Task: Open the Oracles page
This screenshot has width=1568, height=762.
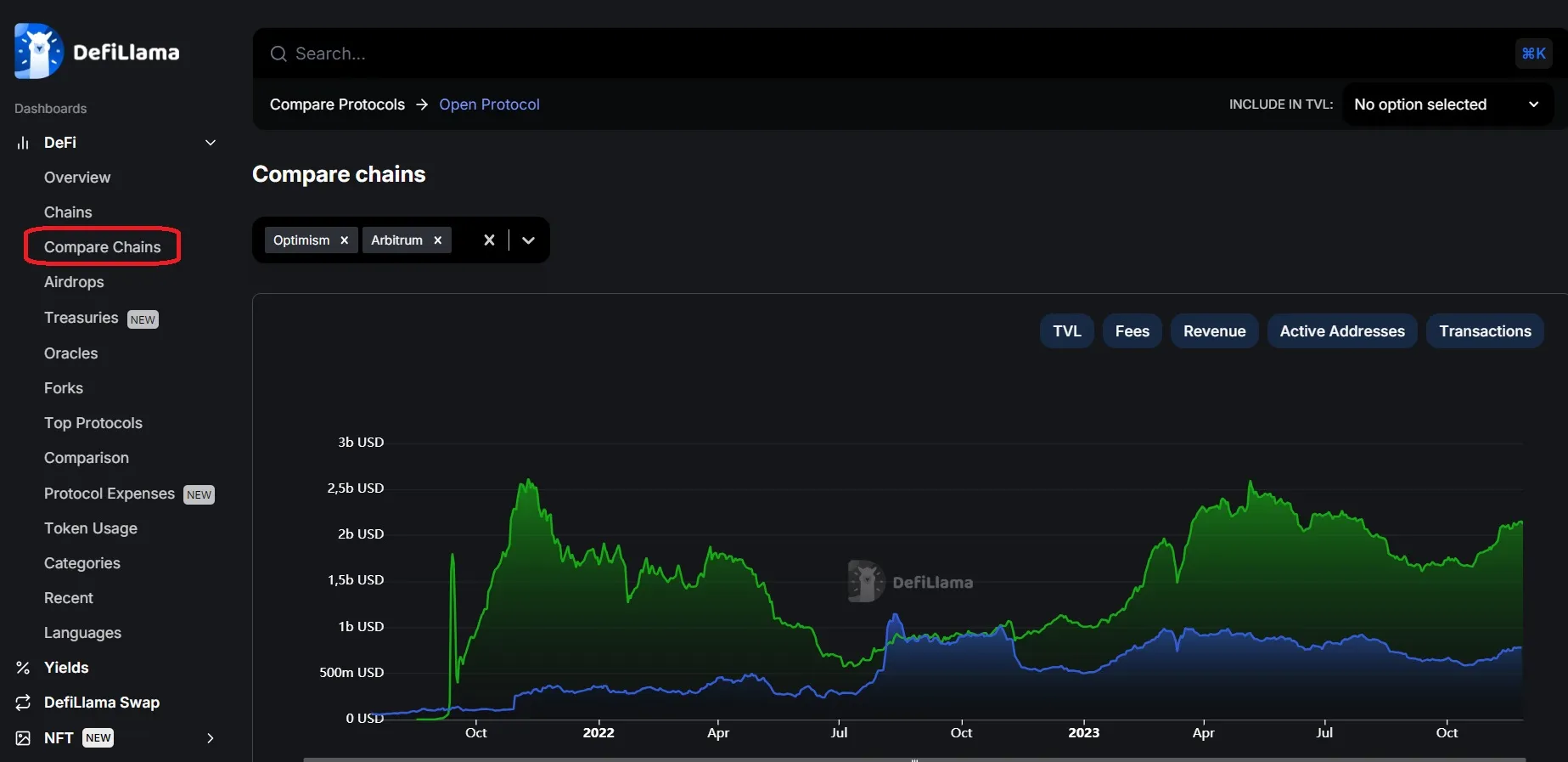Action: 71,353
